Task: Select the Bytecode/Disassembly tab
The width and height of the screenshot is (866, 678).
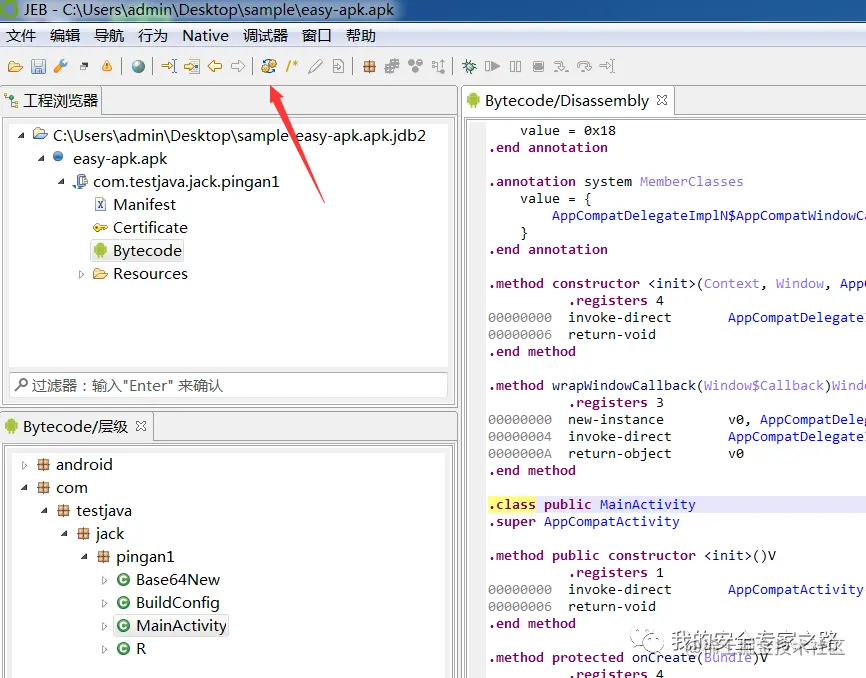Action: (x=567, y=100)
